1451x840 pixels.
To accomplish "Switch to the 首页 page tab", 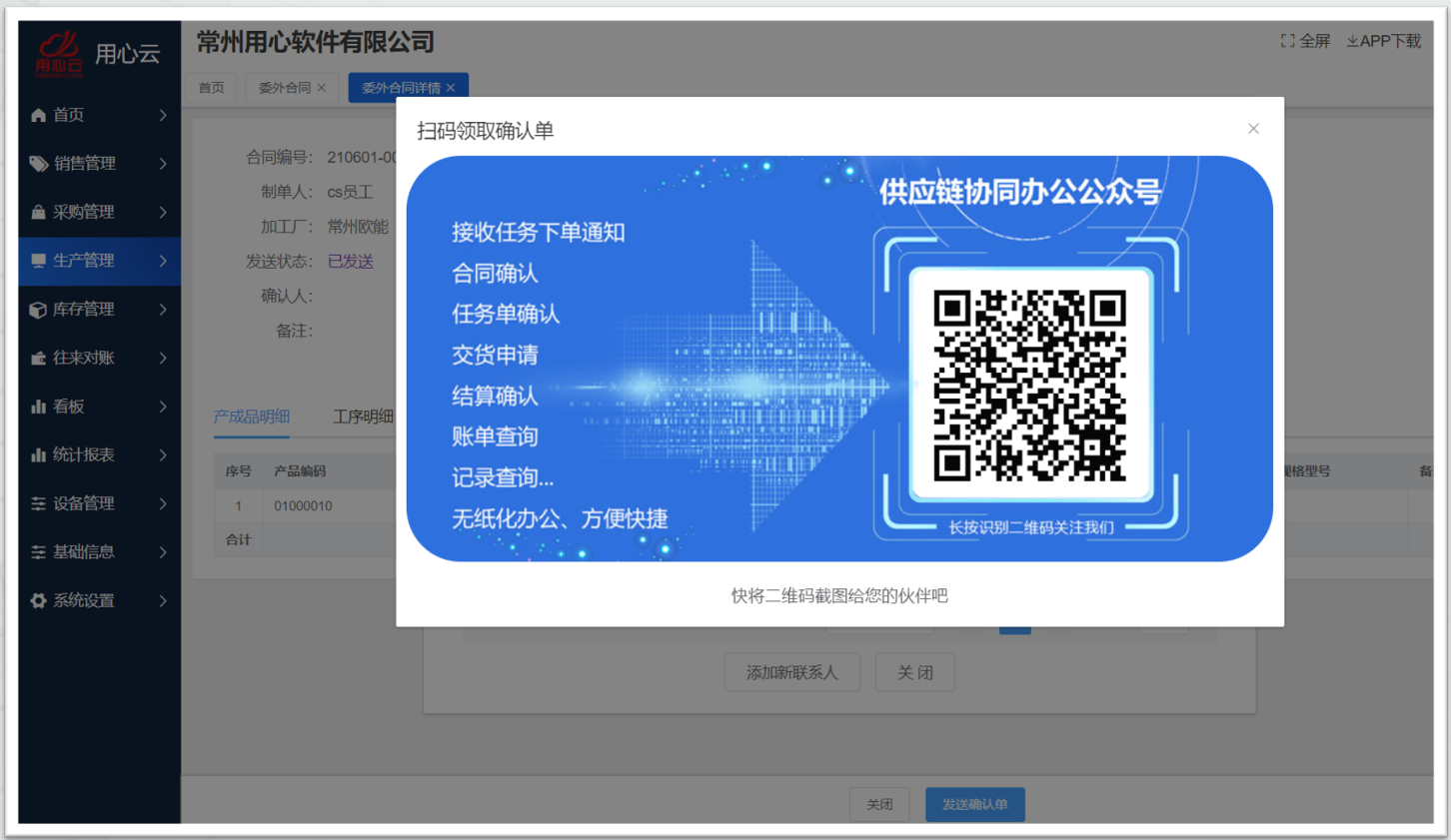I will coord(211,88).
